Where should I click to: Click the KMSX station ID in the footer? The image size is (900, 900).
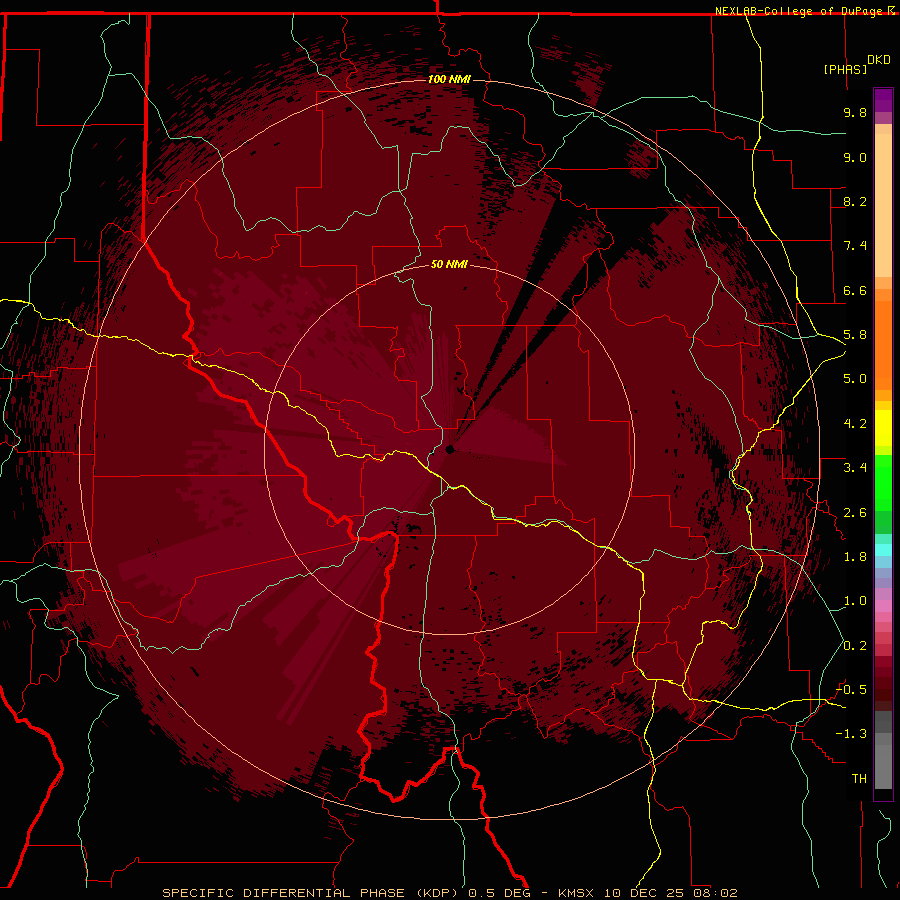pyautogui.click(x=576, y=893)
